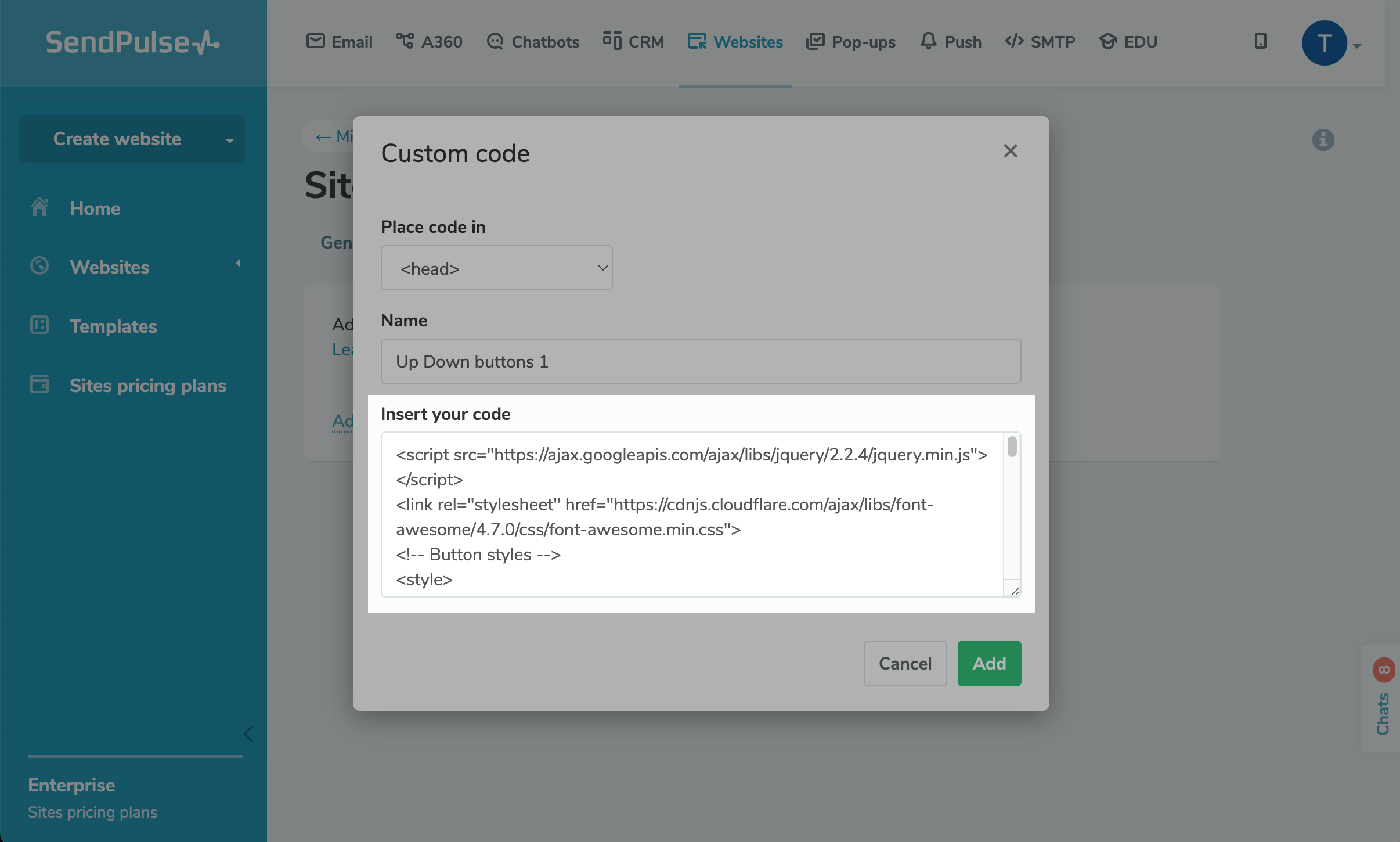The height and width of the screenshot is (842, 1400).
Task: Expand the Websites sidebar submenu
Action: [x=238, y=264]
